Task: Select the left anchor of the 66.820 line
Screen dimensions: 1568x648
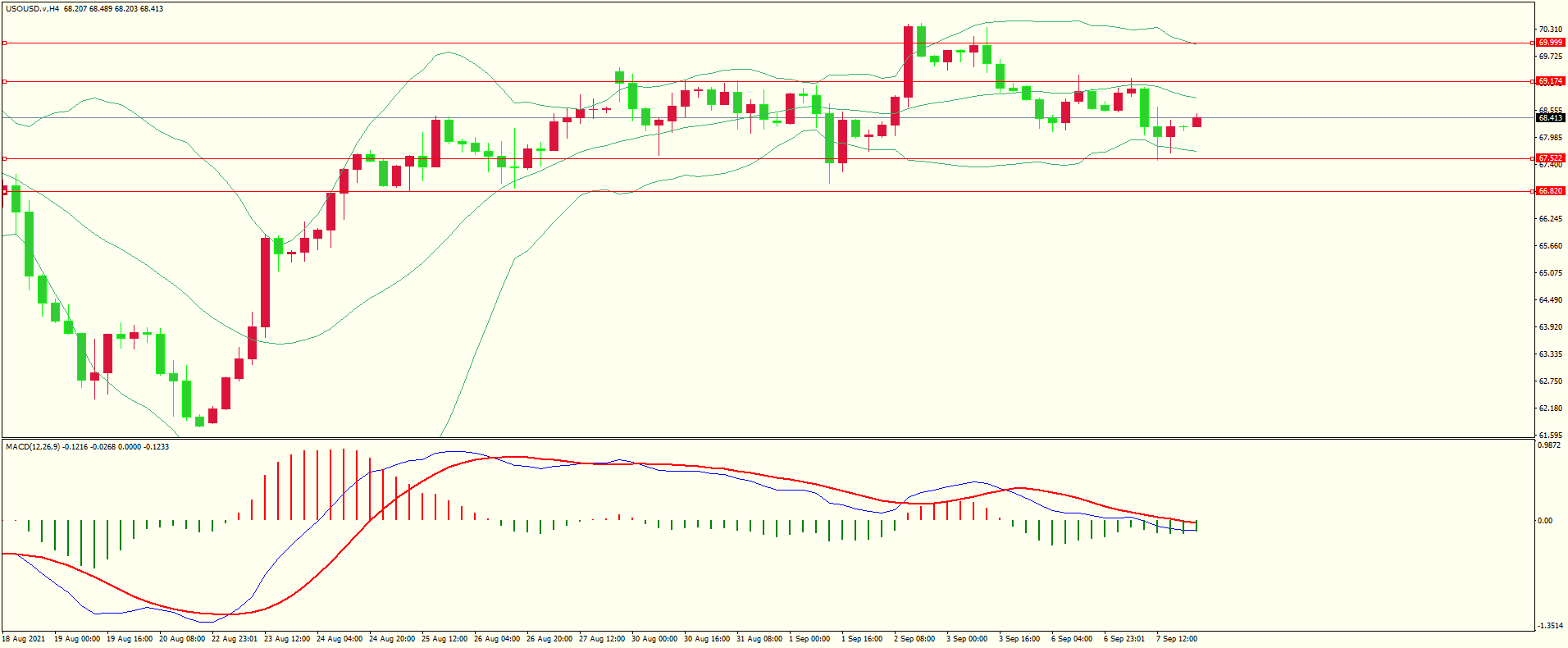Action: [x=4, y=191]
